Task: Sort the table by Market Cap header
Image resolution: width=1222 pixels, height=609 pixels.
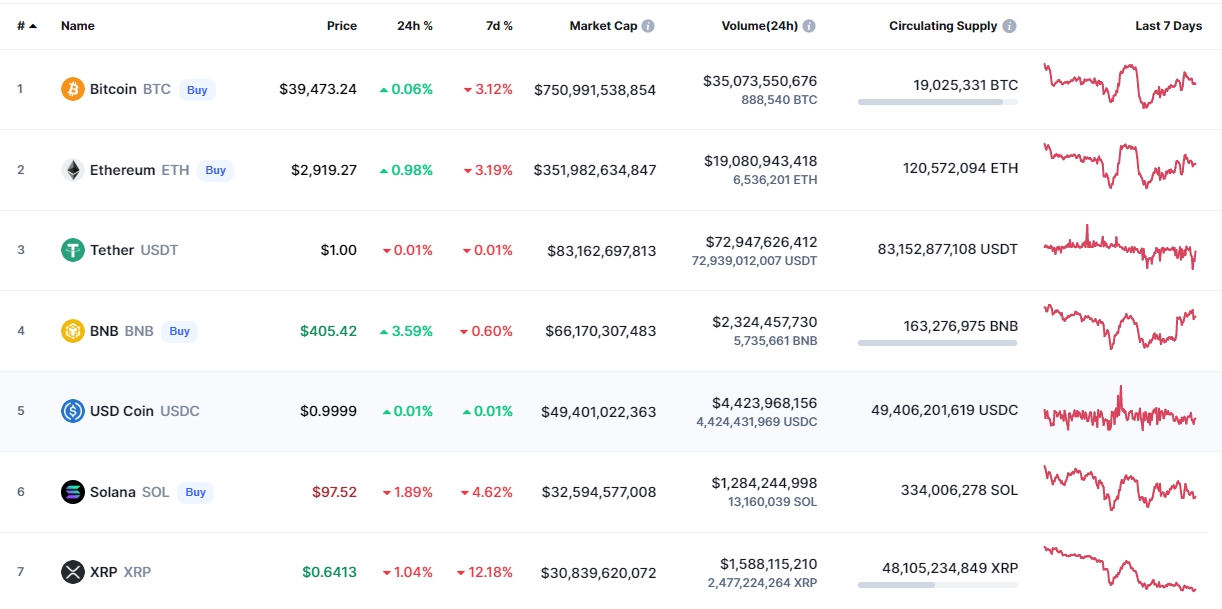Action: click(x=603, y=26)
